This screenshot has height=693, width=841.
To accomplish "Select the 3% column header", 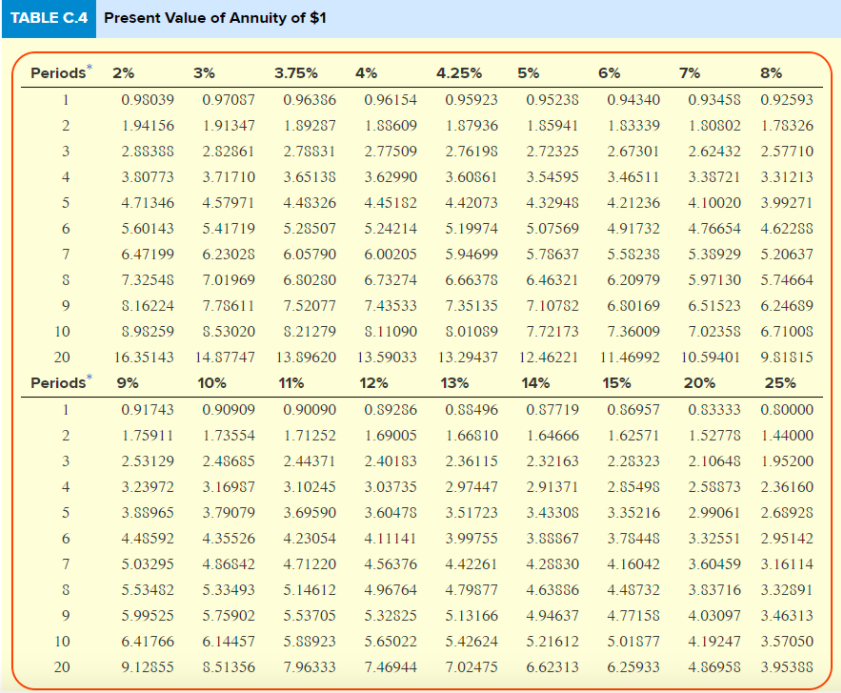I will 204,73.
